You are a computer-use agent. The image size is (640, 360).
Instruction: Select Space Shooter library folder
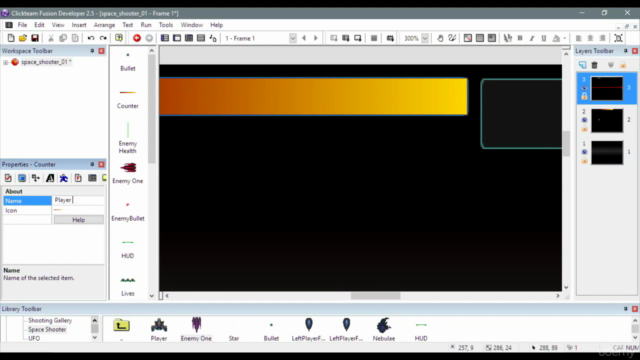(x=47, y=329)
